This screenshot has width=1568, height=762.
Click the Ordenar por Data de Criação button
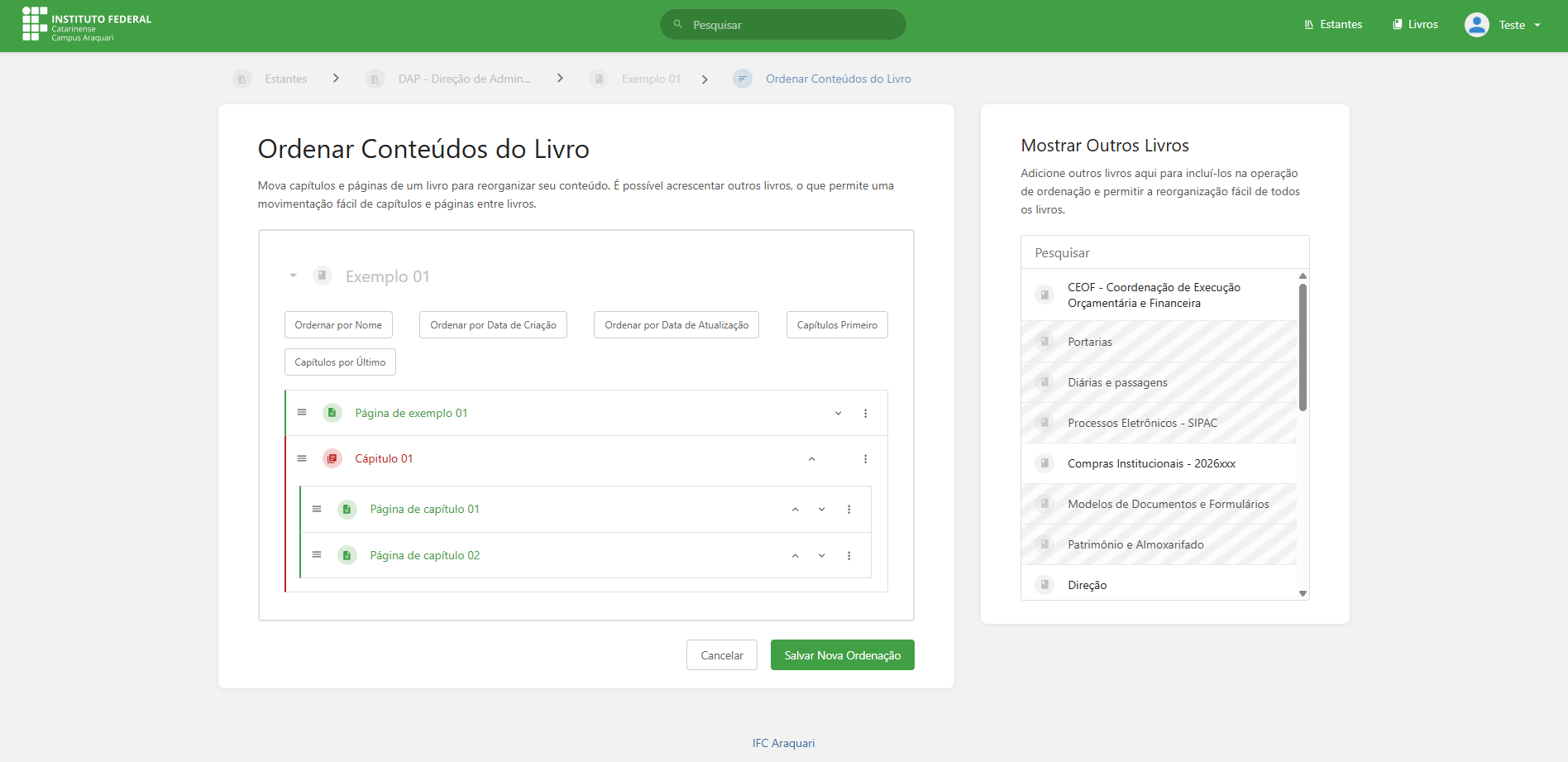(493, 325)
